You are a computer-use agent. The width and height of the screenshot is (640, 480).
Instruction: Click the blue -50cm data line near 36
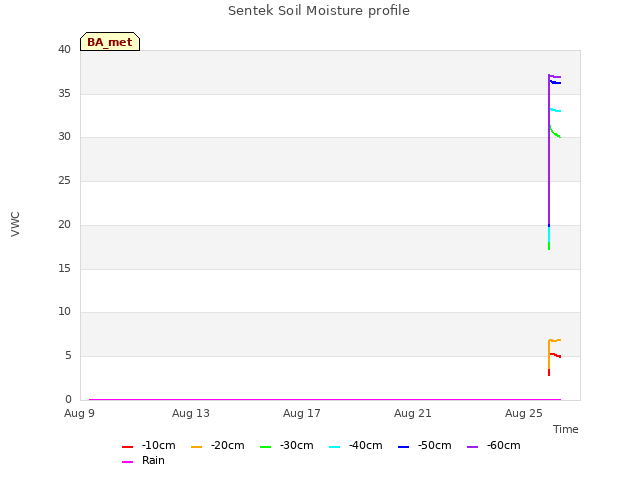pos(556,83)
